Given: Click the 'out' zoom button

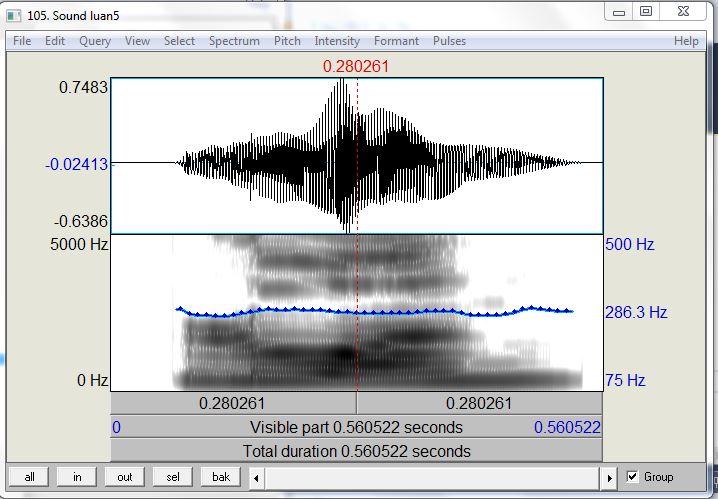Looking at the screenshot, I should 125,477.
